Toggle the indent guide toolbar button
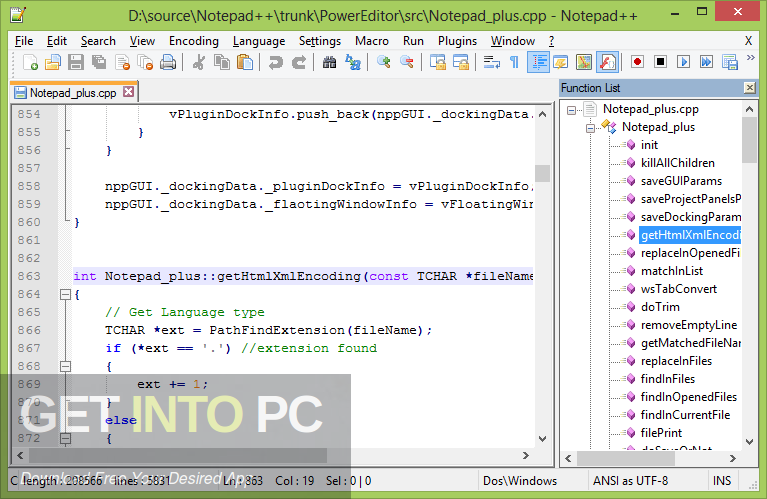 (x=538, y=63)
